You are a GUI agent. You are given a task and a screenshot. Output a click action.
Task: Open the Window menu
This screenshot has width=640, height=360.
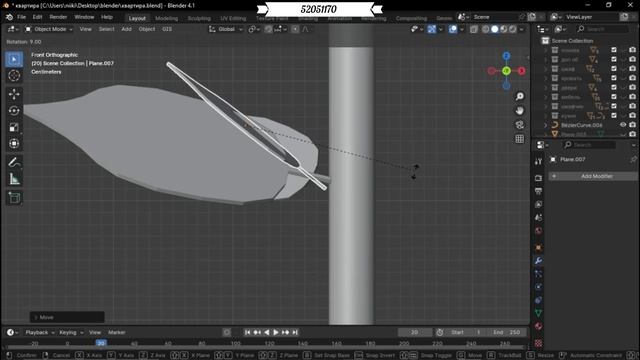tap(84, 17)
